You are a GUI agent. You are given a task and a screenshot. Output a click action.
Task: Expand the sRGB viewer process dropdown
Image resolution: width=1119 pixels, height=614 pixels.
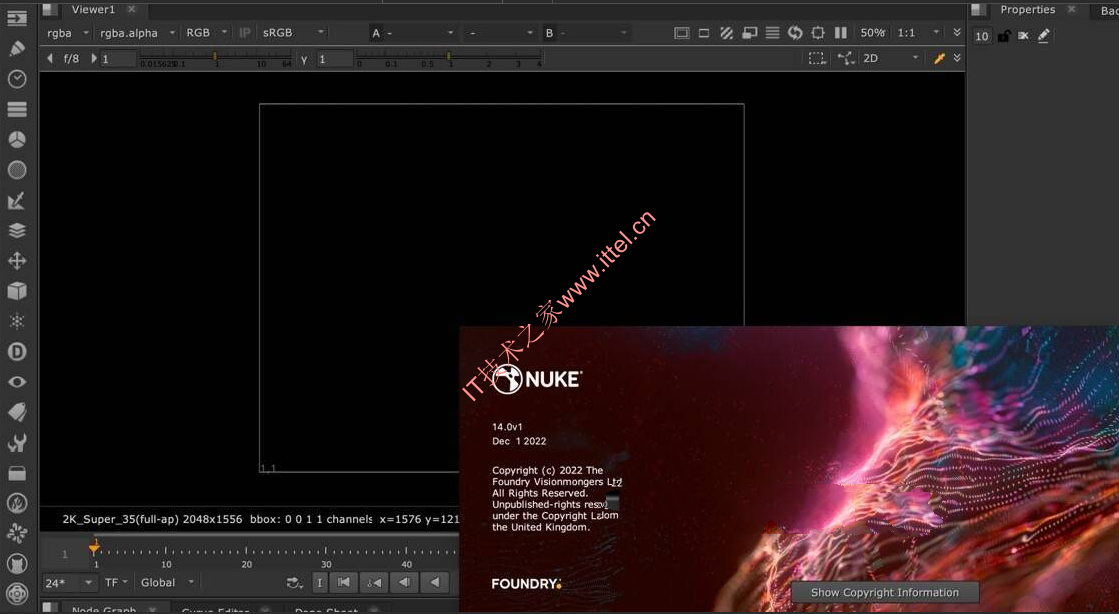(x=293, y=33)
